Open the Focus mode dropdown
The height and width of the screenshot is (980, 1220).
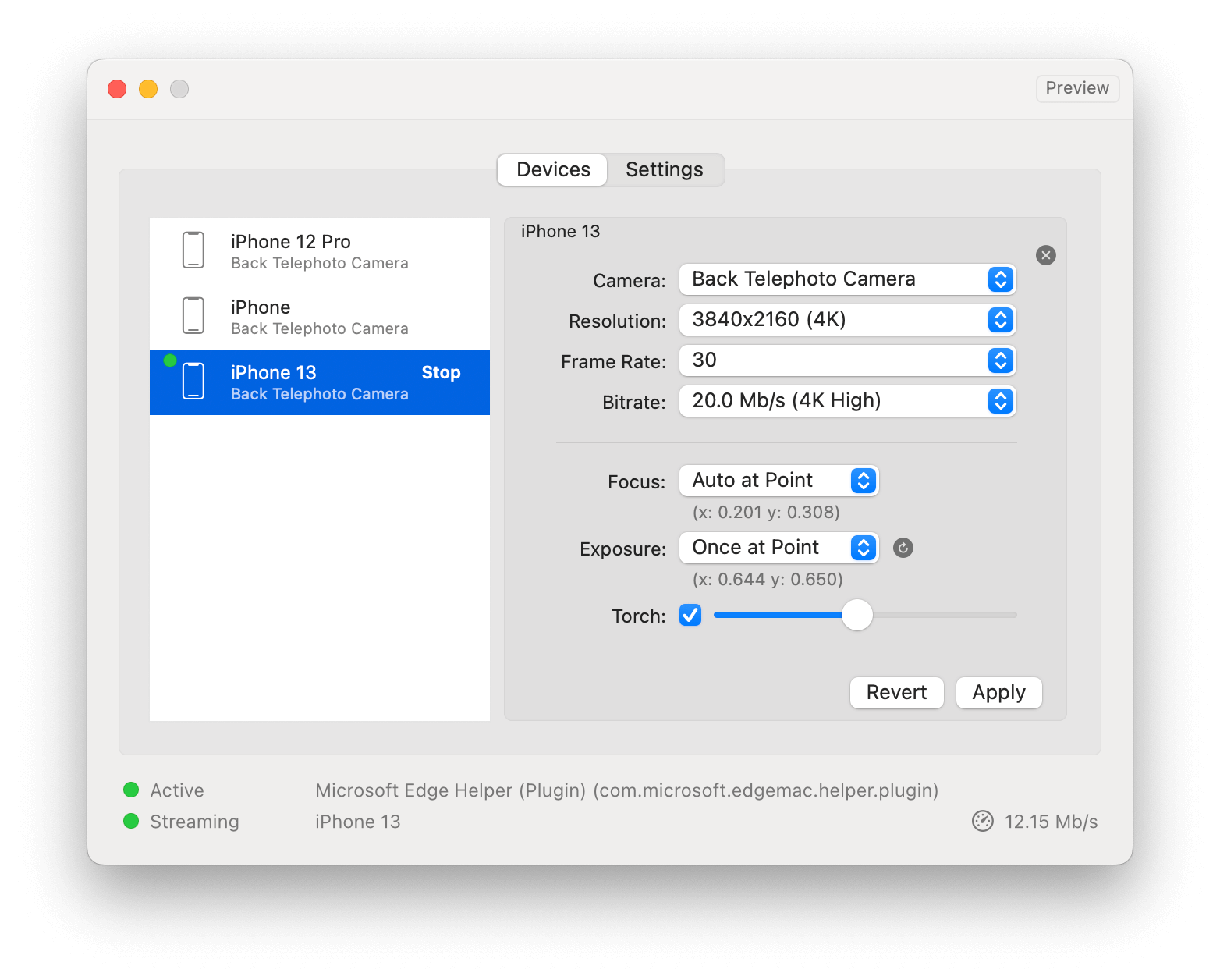click(778, 481)
